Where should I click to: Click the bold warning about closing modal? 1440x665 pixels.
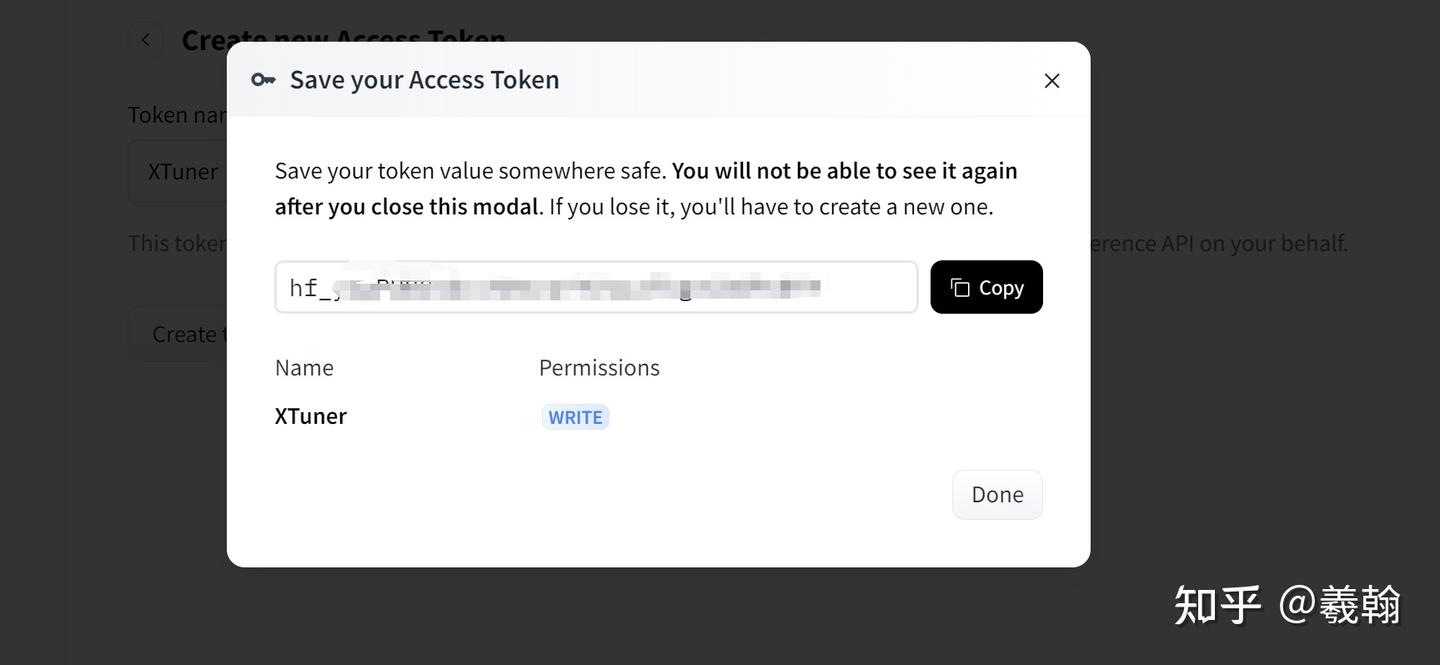pyautogui.click(x=845, y=171)
